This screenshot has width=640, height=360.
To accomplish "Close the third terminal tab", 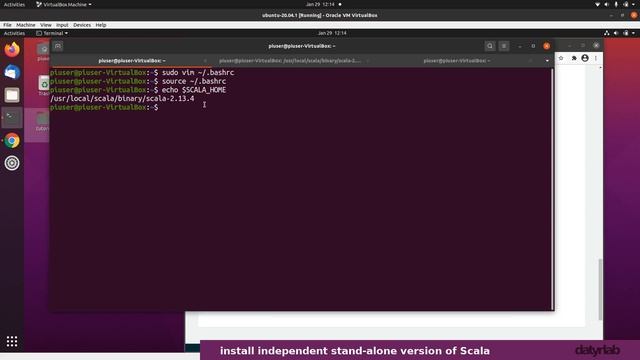I will (530, 61).
